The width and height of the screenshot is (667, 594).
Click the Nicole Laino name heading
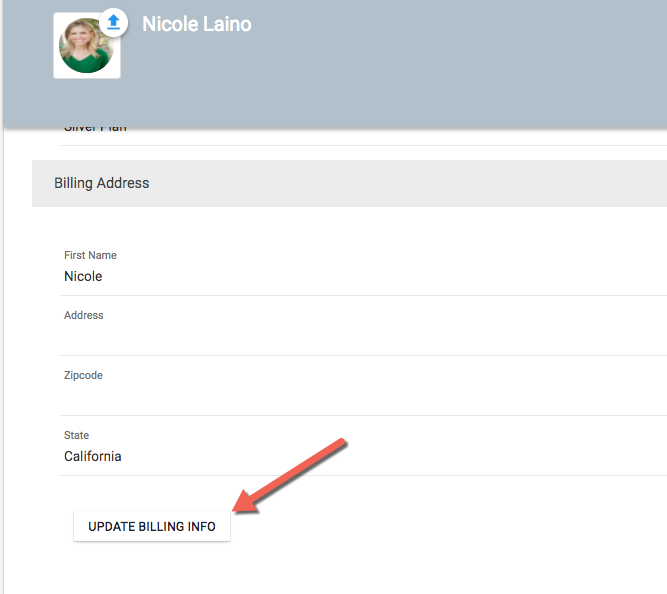point(196,24)
